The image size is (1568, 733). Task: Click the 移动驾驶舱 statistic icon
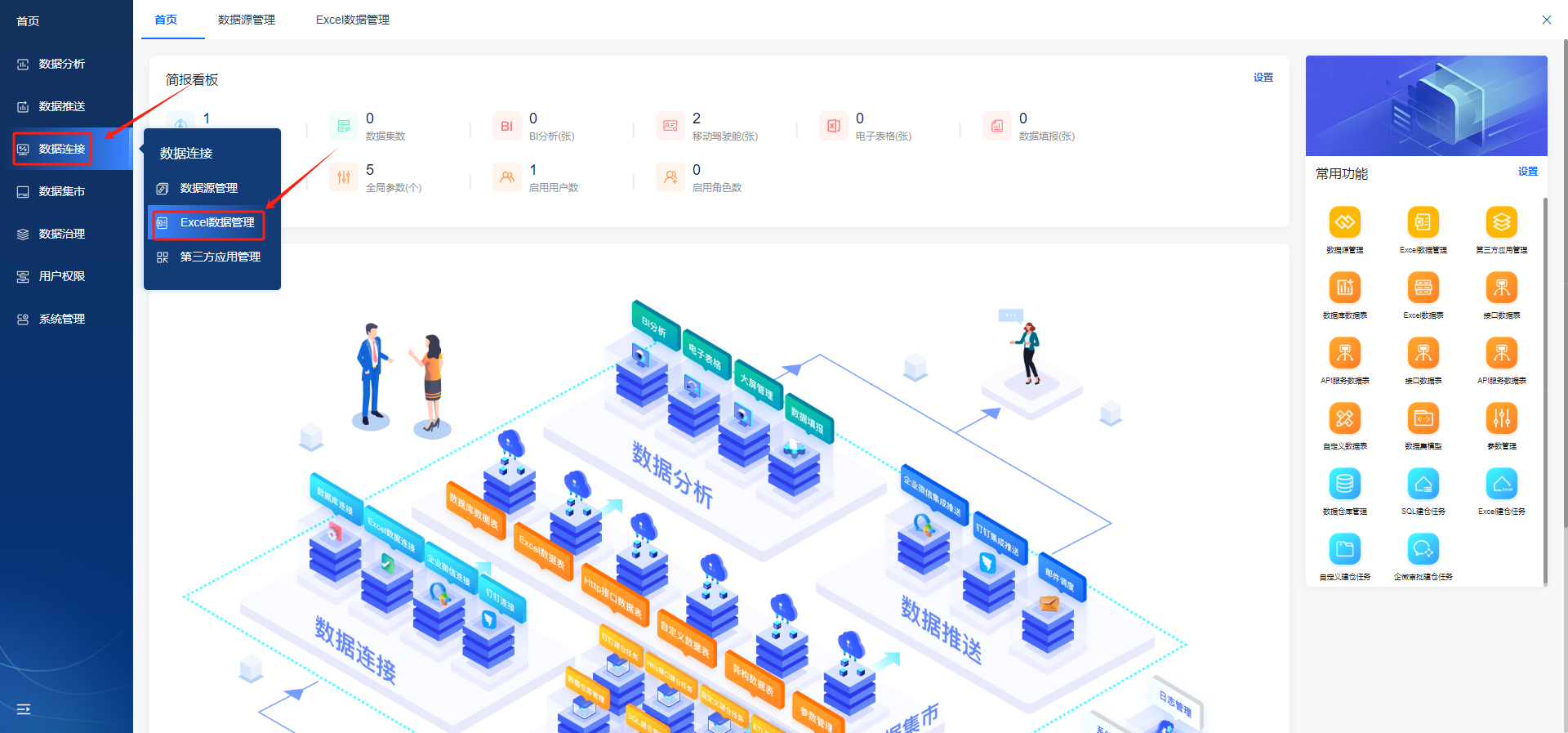[x=670, y=126]
